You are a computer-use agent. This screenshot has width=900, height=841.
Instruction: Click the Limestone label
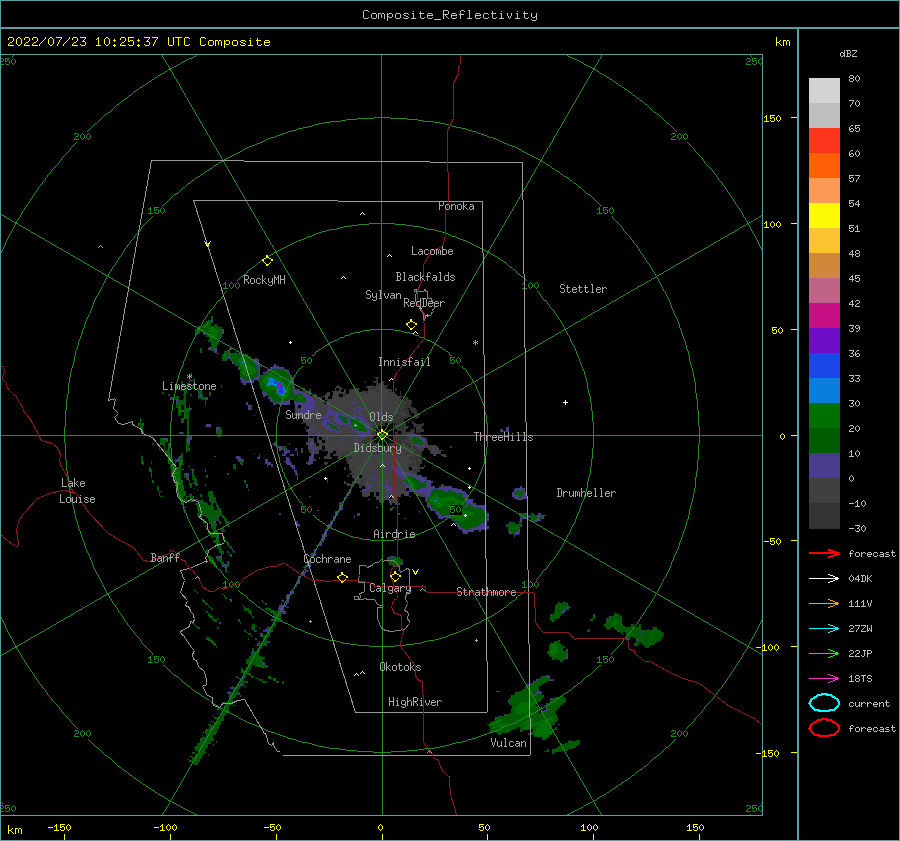tap(189, 386)
